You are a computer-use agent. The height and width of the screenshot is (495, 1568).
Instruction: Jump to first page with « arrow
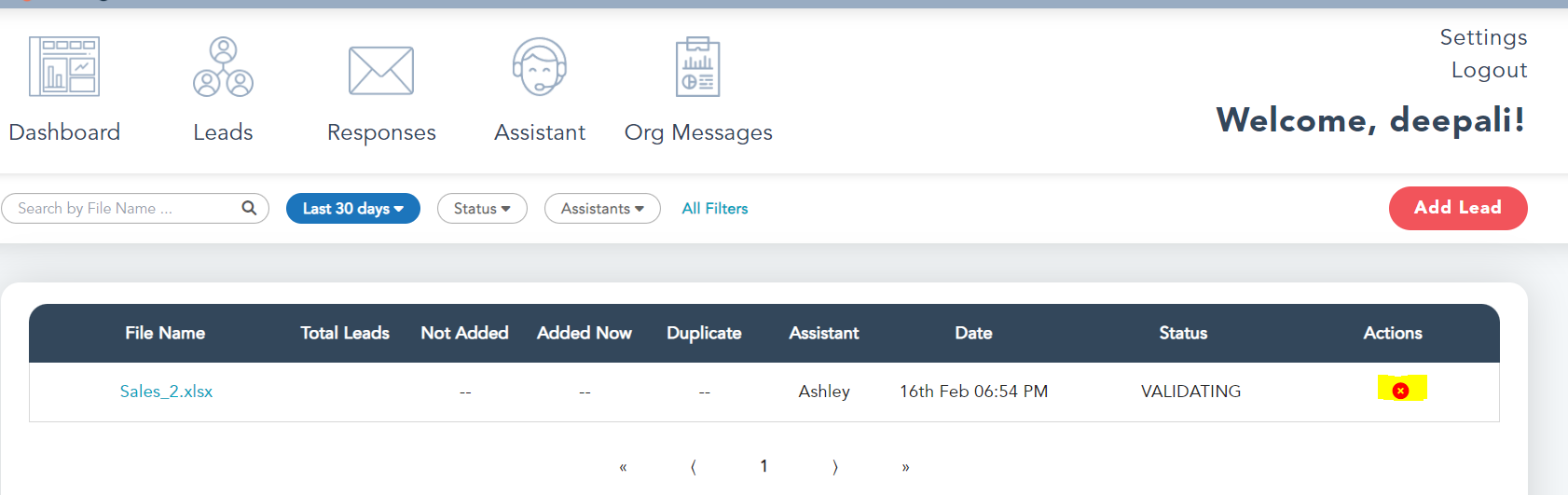[x=623, y=467]
